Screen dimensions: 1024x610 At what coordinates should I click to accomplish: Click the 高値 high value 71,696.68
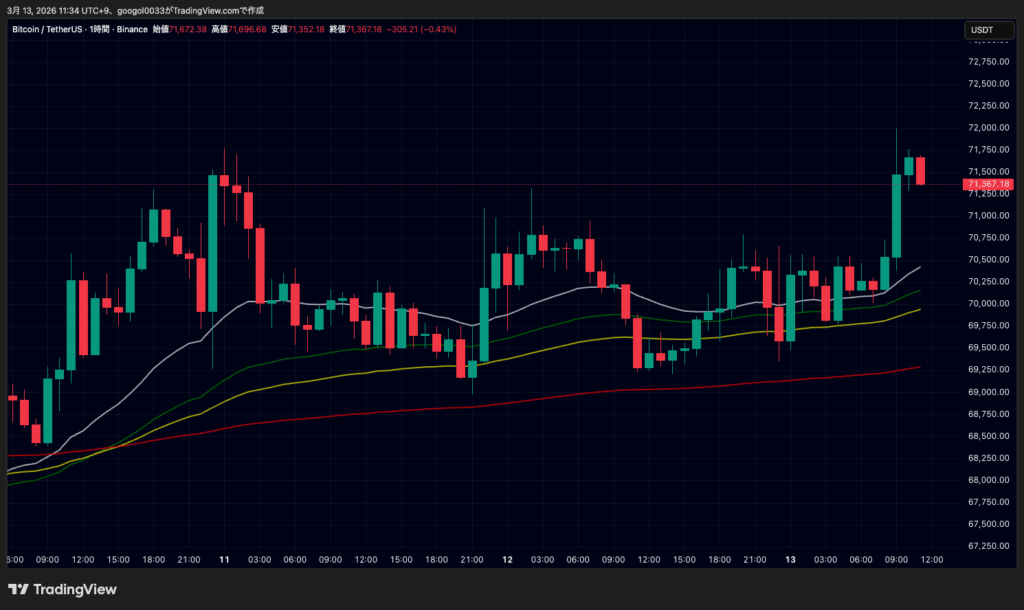[x=248, y=30]
